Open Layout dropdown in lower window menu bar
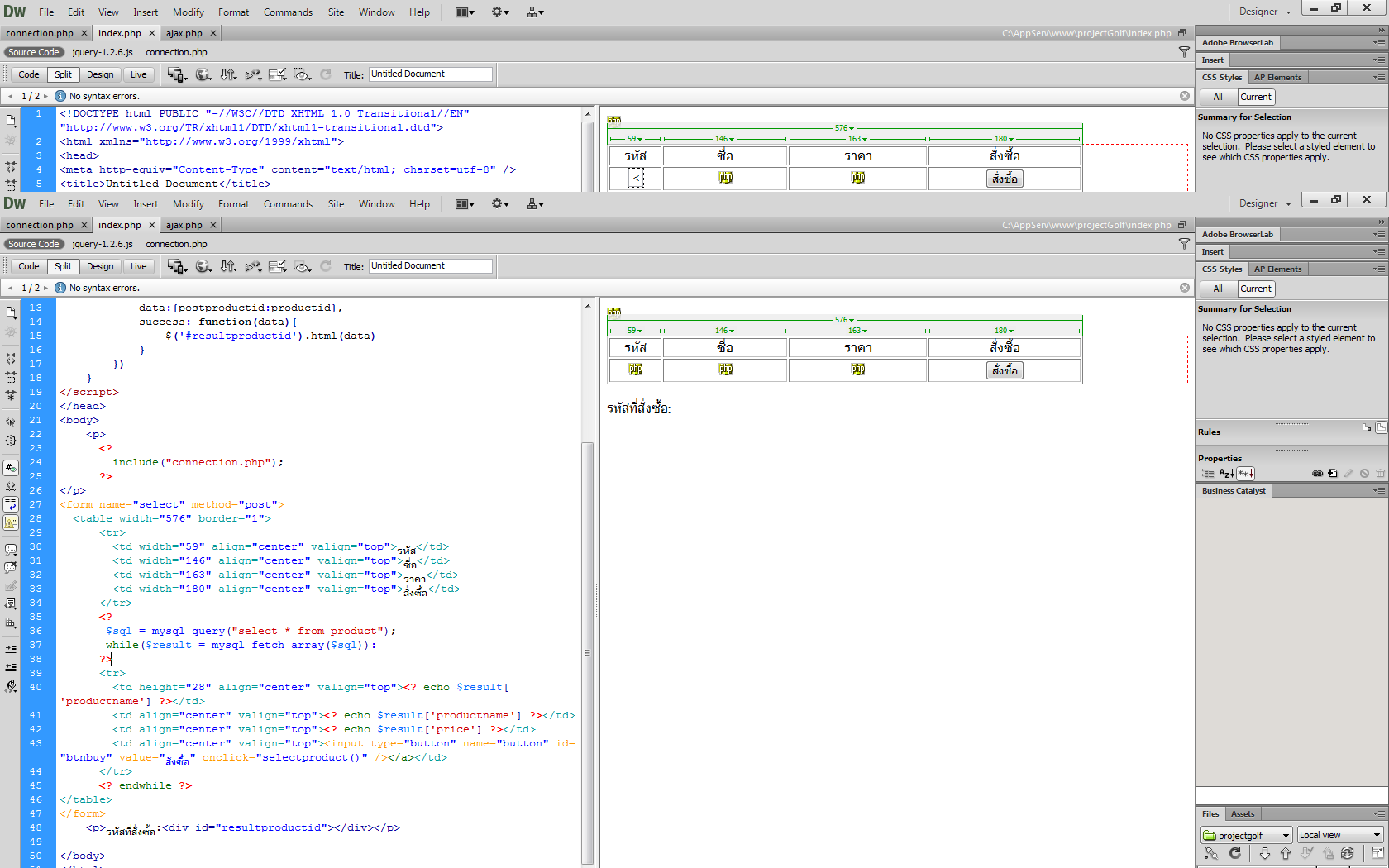The width and height of the screenshot is (1389, 868). point(465,204)
